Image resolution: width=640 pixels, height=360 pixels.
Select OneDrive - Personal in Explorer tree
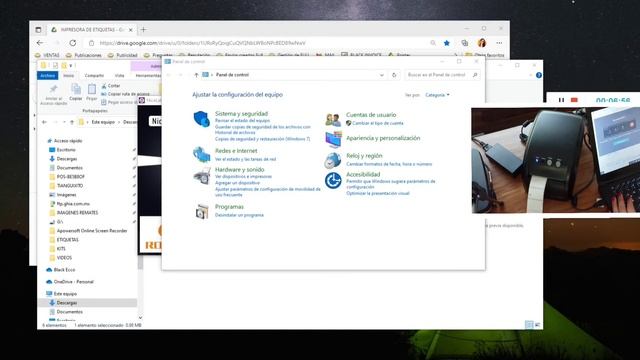click(73, 282)
